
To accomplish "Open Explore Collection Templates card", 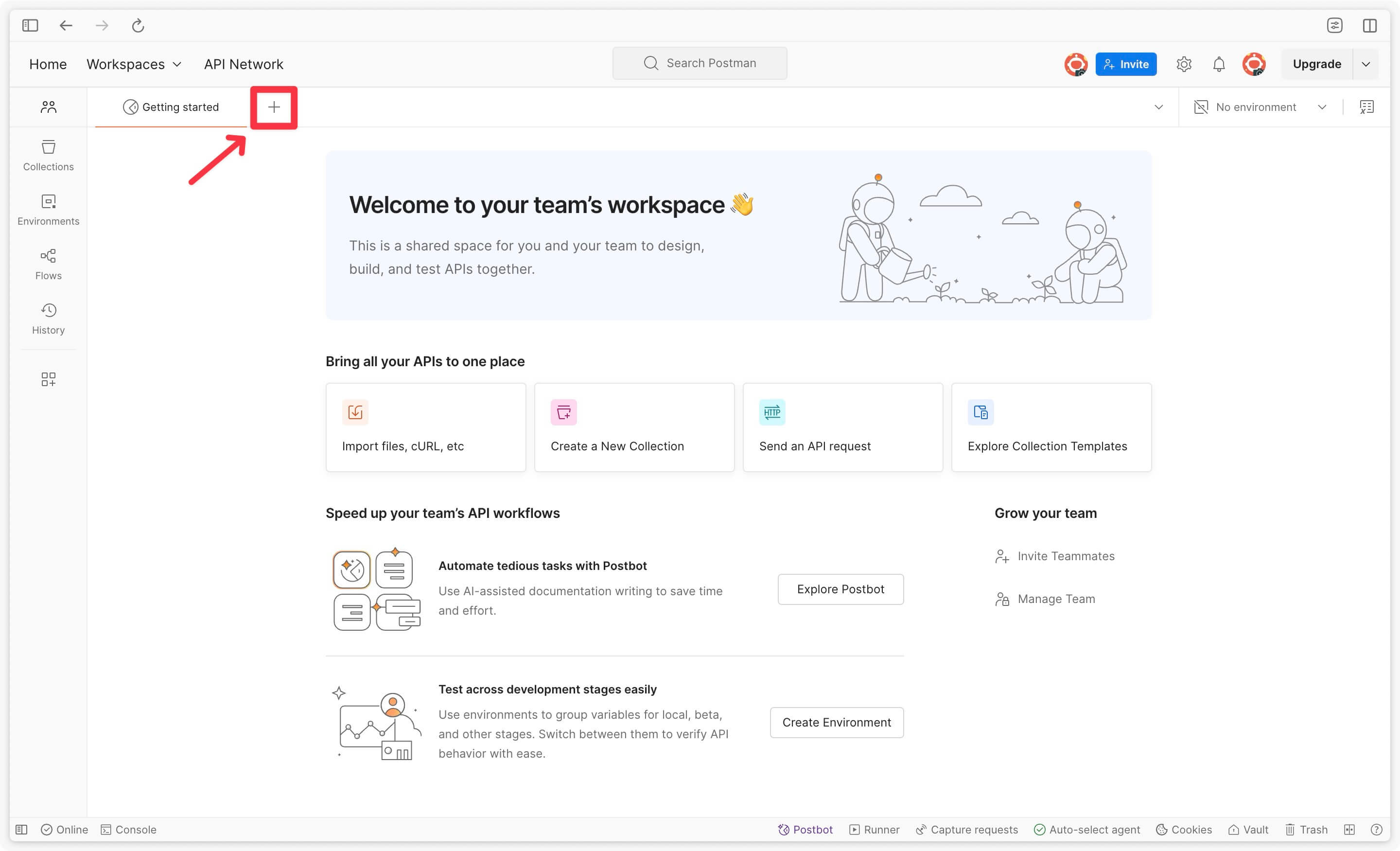I will (x=1051, y=427).
